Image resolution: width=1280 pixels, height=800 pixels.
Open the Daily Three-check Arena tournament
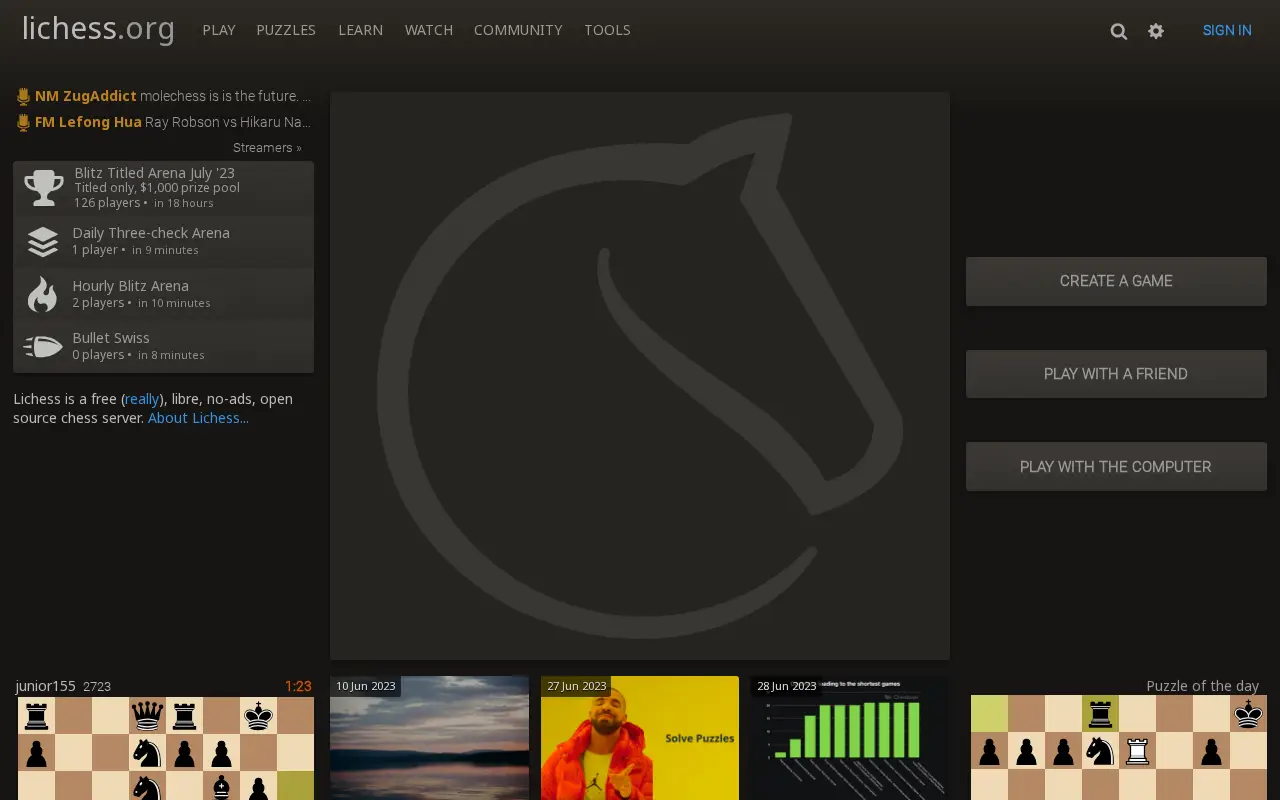163,241
